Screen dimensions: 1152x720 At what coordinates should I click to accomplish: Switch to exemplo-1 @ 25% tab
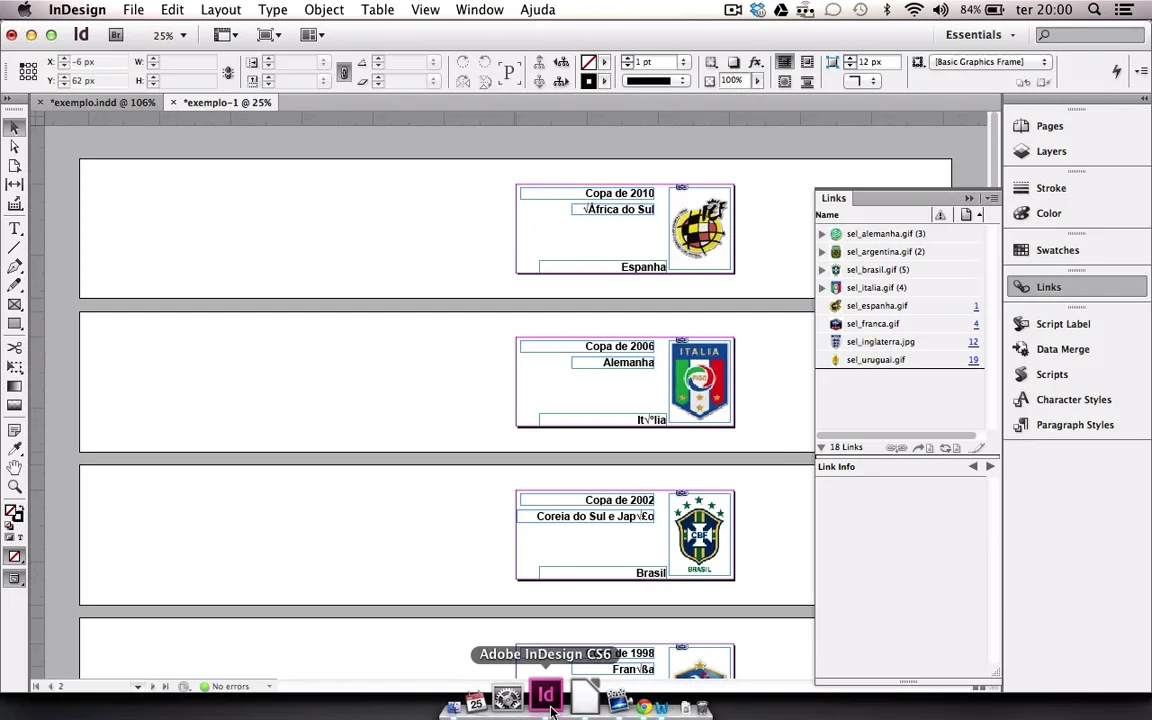[227, 103]
